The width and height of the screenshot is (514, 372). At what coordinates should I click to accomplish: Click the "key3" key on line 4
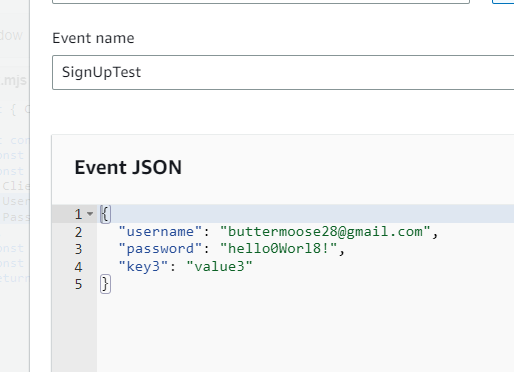[x=143, y=267]
